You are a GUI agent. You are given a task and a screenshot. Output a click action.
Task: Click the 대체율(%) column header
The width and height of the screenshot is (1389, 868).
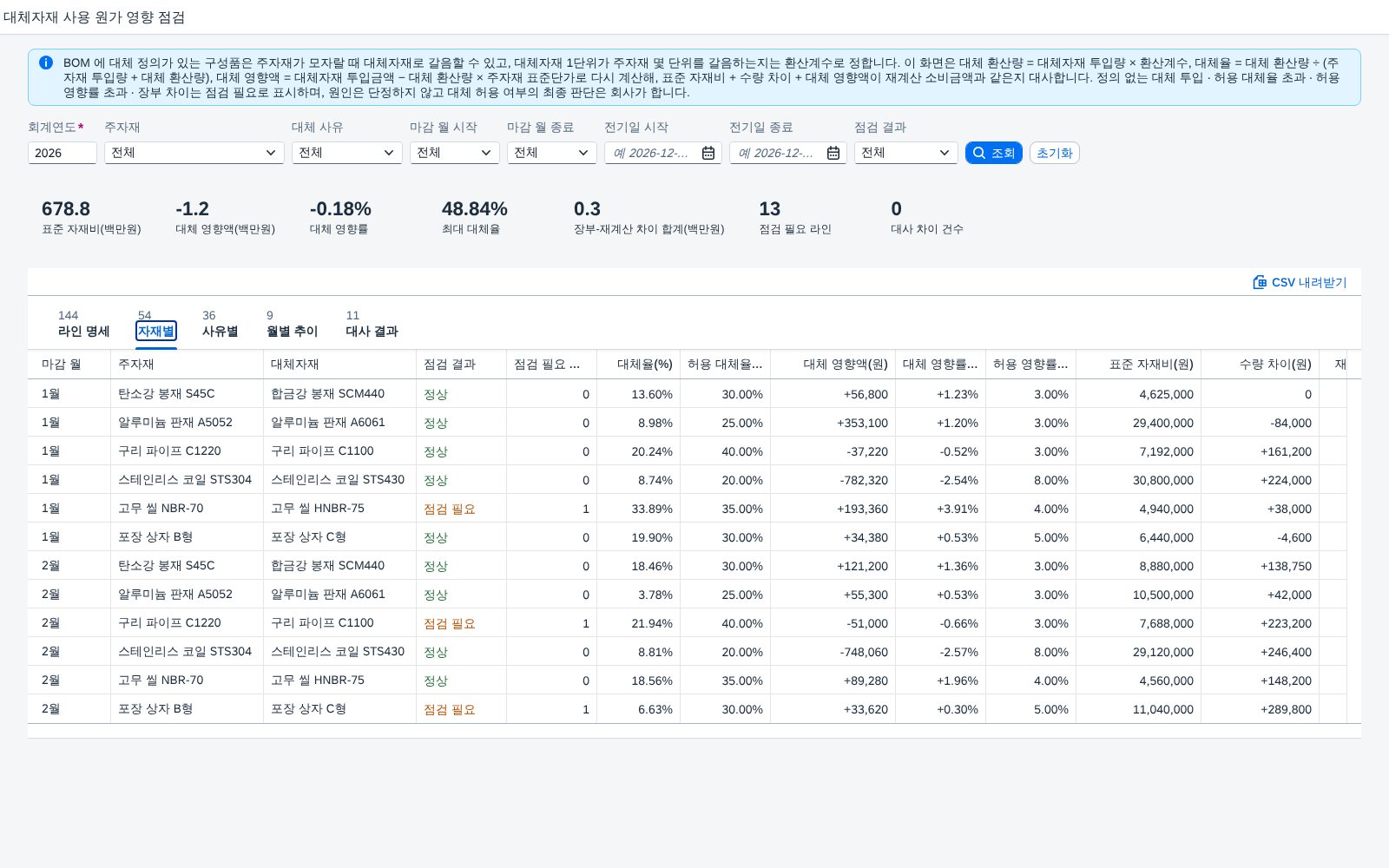(x=639, y=365)
